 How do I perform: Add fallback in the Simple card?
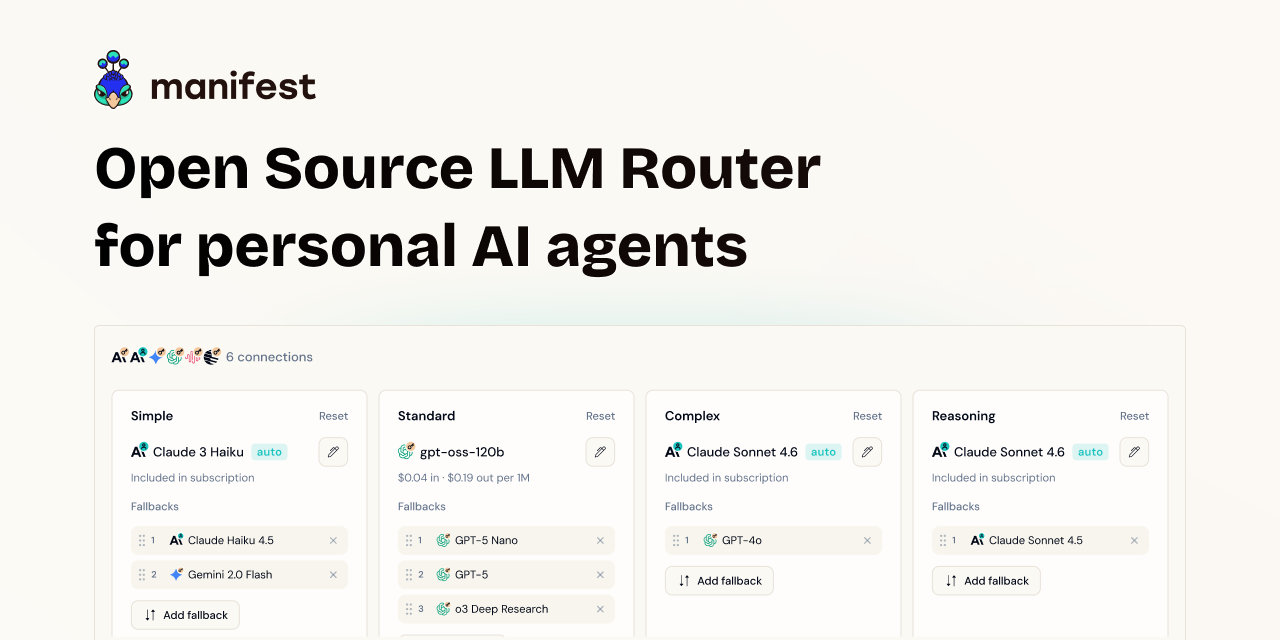point(185,615)
